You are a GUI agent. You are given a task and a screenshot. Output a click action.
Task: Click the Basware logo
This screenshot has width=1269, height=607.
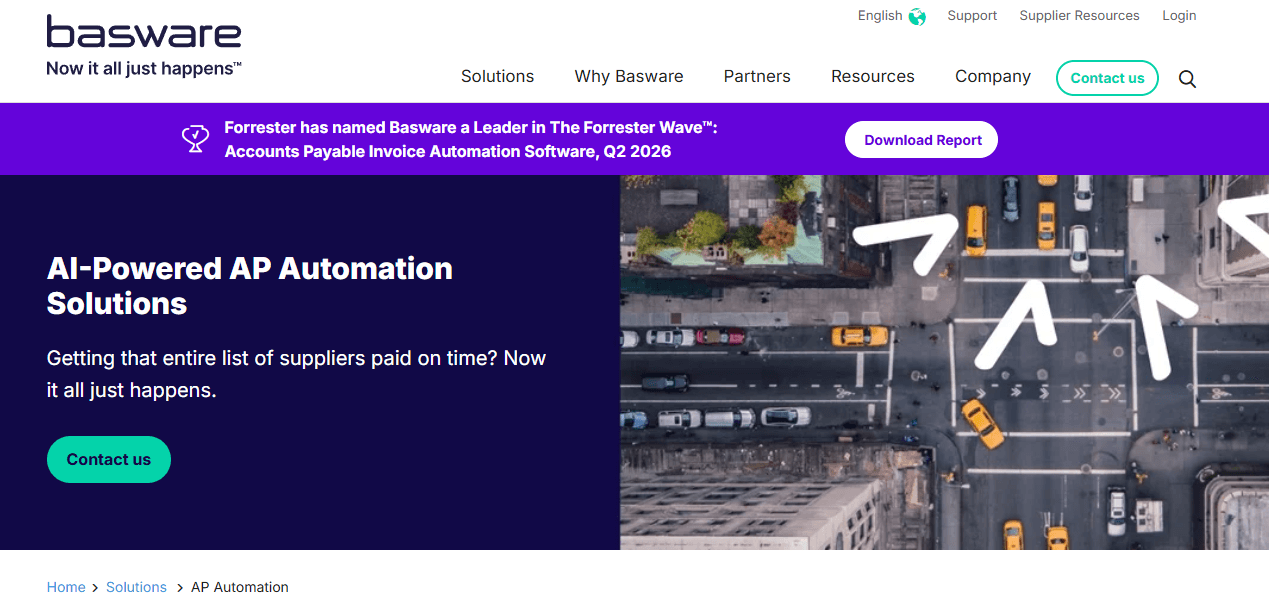click(144, 45)
